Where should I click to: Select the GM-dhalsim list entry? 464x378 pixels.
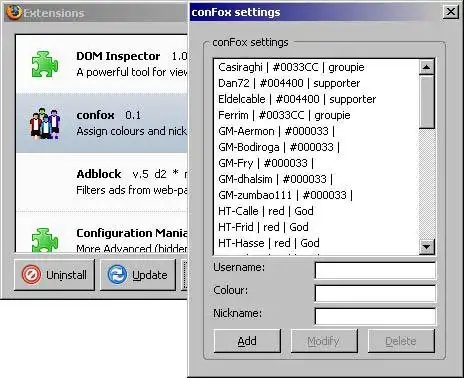pos(316,179)
